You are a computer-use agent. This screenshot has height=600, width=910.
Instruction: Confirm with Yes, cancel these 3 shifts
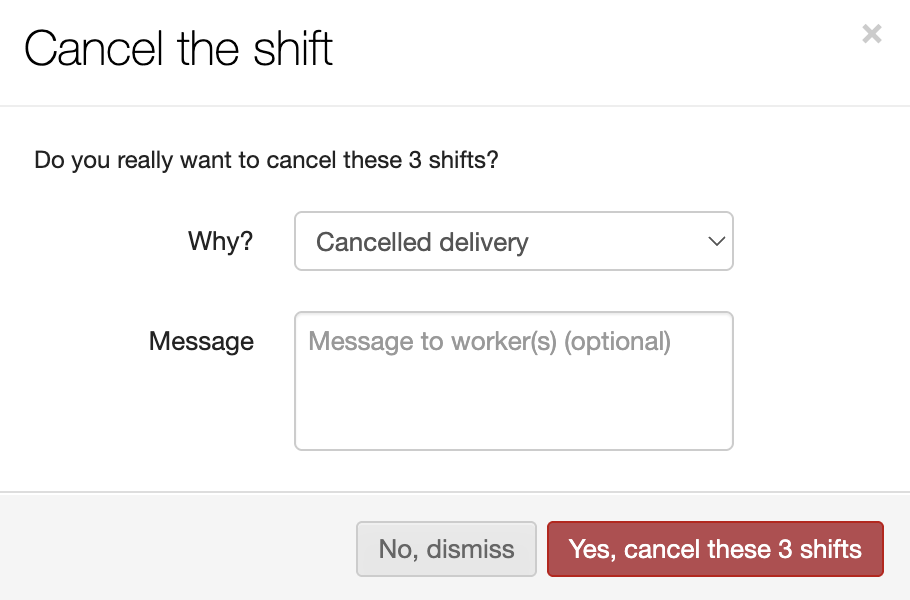pyautogui.click(x=714, y=549)
